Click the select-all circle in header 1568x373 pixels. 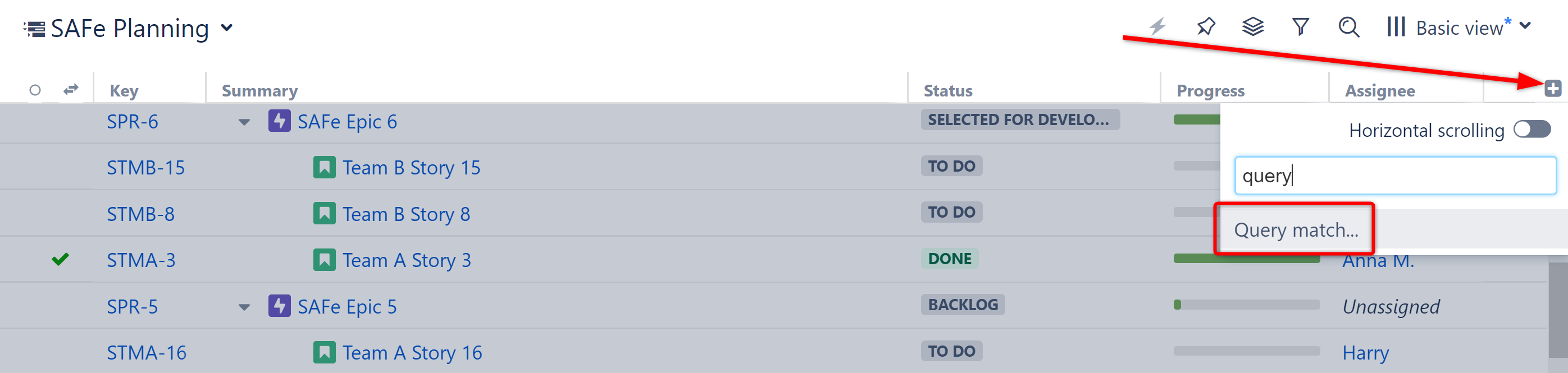pyautogui.click(x=35, y=90)
